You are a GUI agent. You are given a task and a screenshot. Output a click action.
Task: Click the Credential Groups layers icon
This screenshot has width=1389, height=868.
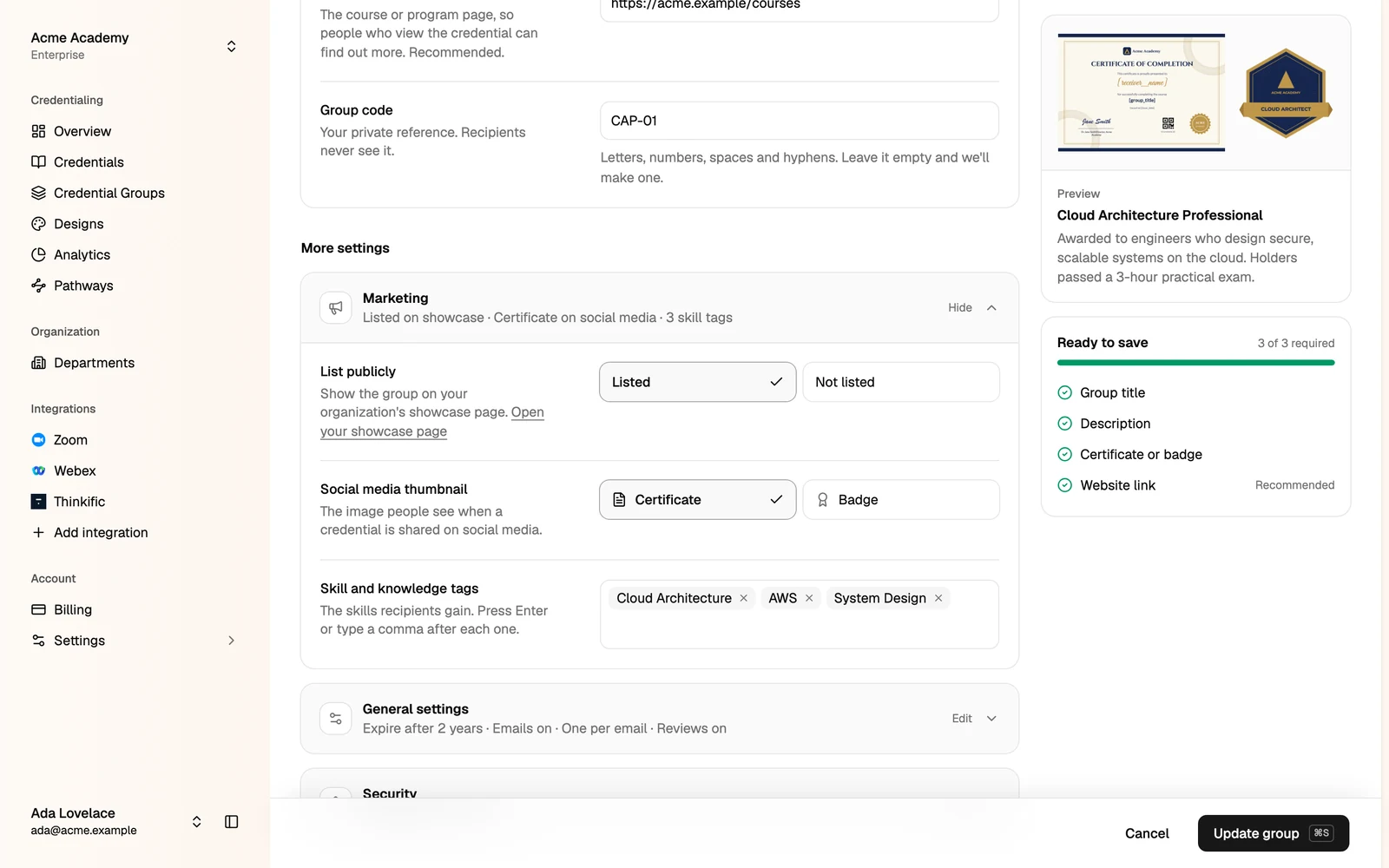38,193
